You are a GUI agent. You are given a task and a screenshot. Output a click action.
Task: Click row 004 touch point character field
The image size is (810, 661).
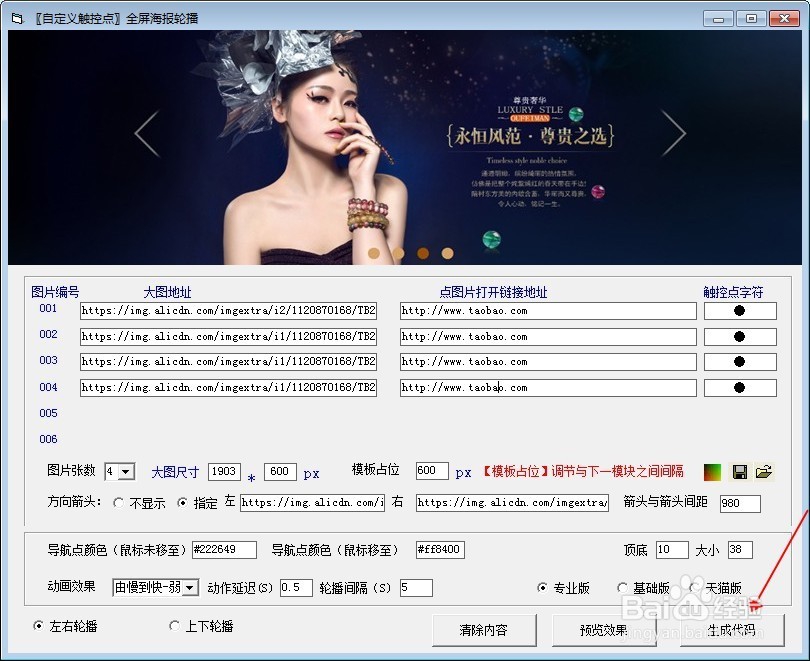click(x=740, y=388)
